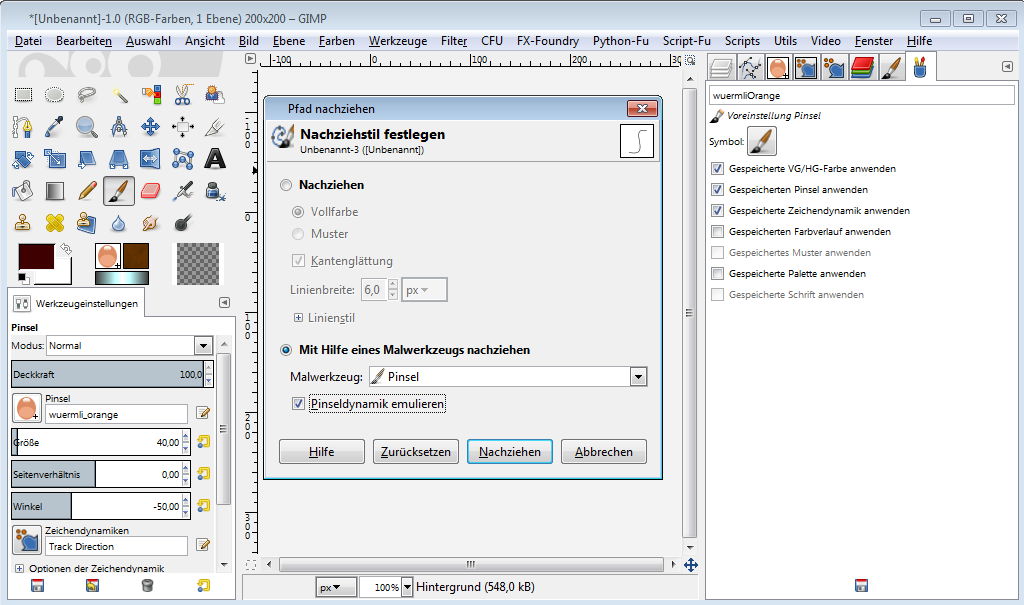Click the Deckkraft opacity slider
The image size is (1024, 605).
click(108, 374)
